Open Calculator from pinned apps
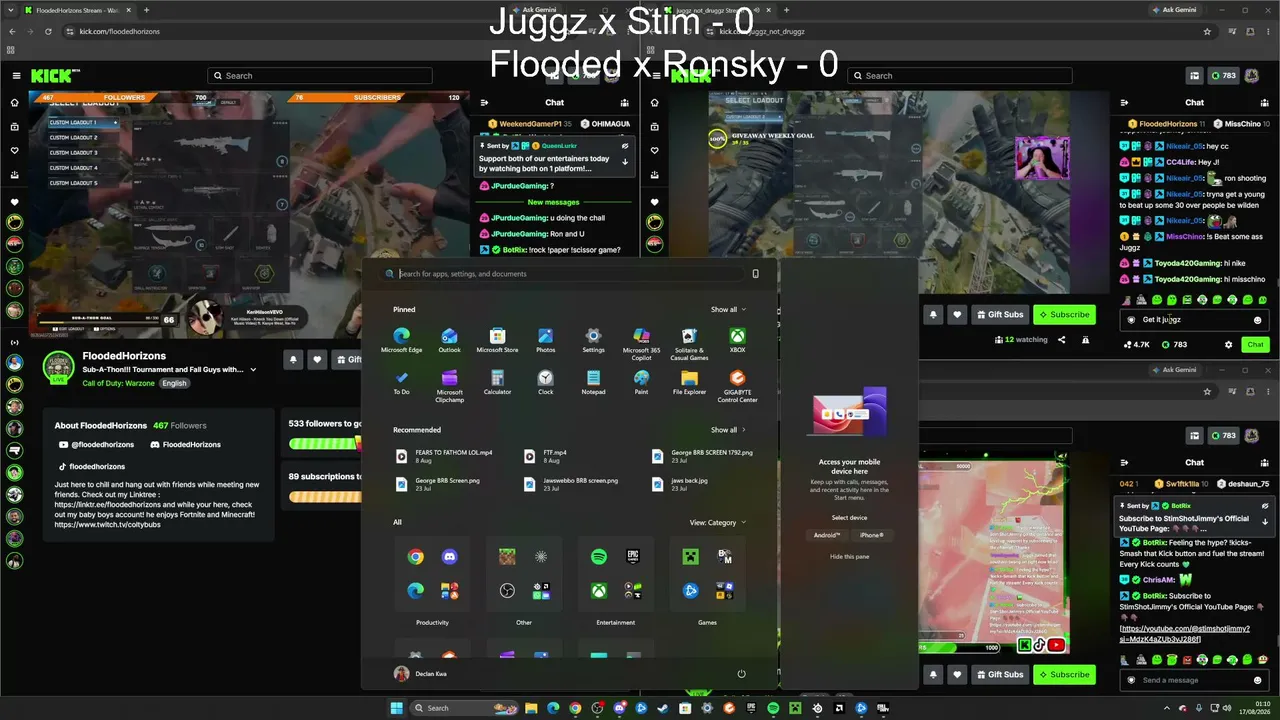 [x=497, y=382]
